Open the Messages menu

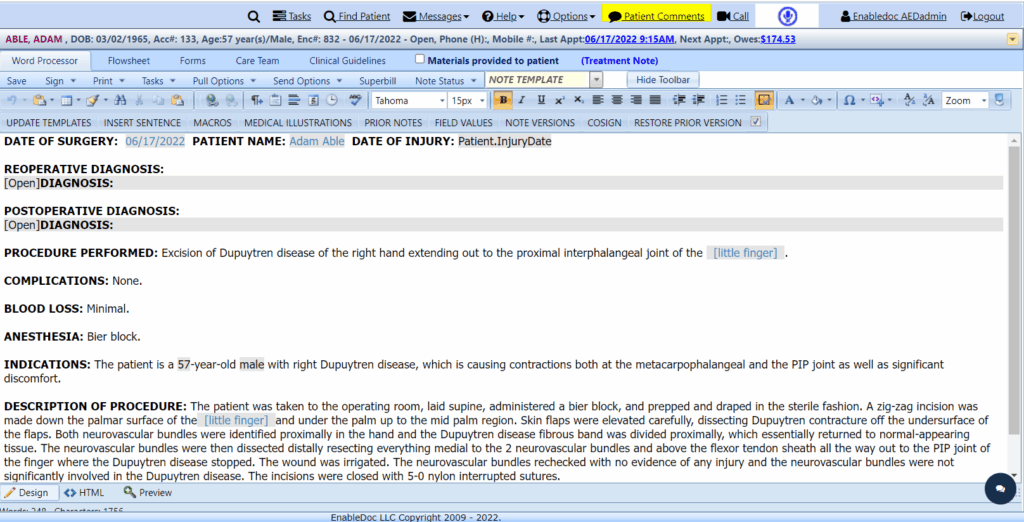click(436, 16)
